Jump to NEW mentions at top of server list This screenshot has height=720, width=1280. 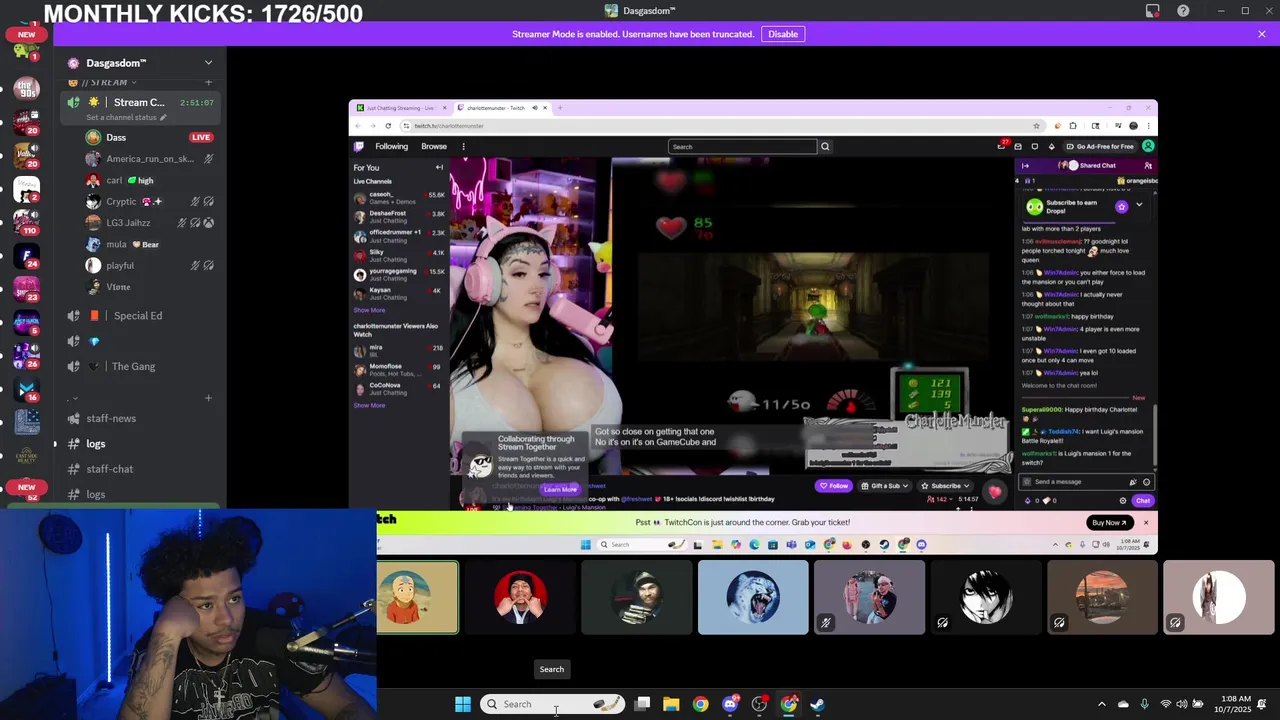[27, 34]
